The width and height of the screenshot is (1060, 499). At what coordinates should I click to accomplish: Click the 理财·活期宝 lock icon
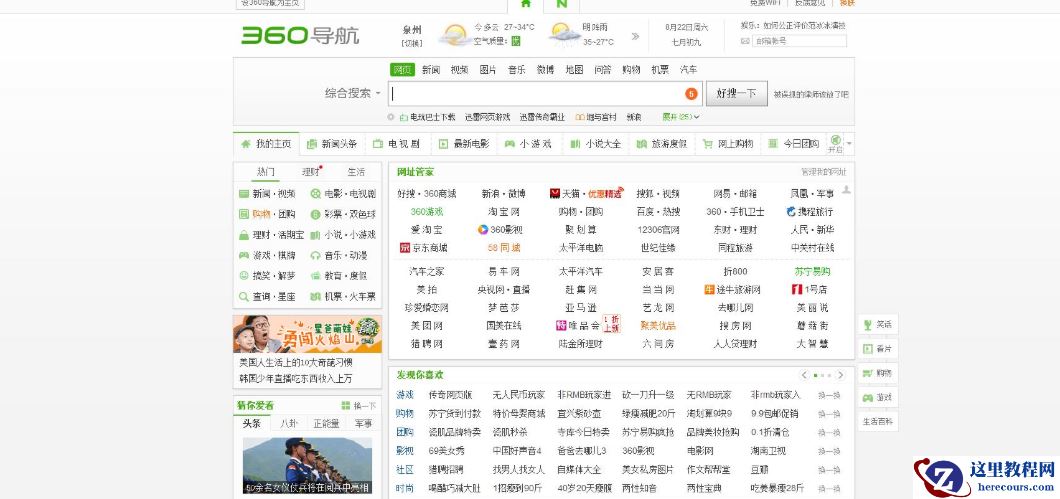pyautogui.click(x=244, y=235)
